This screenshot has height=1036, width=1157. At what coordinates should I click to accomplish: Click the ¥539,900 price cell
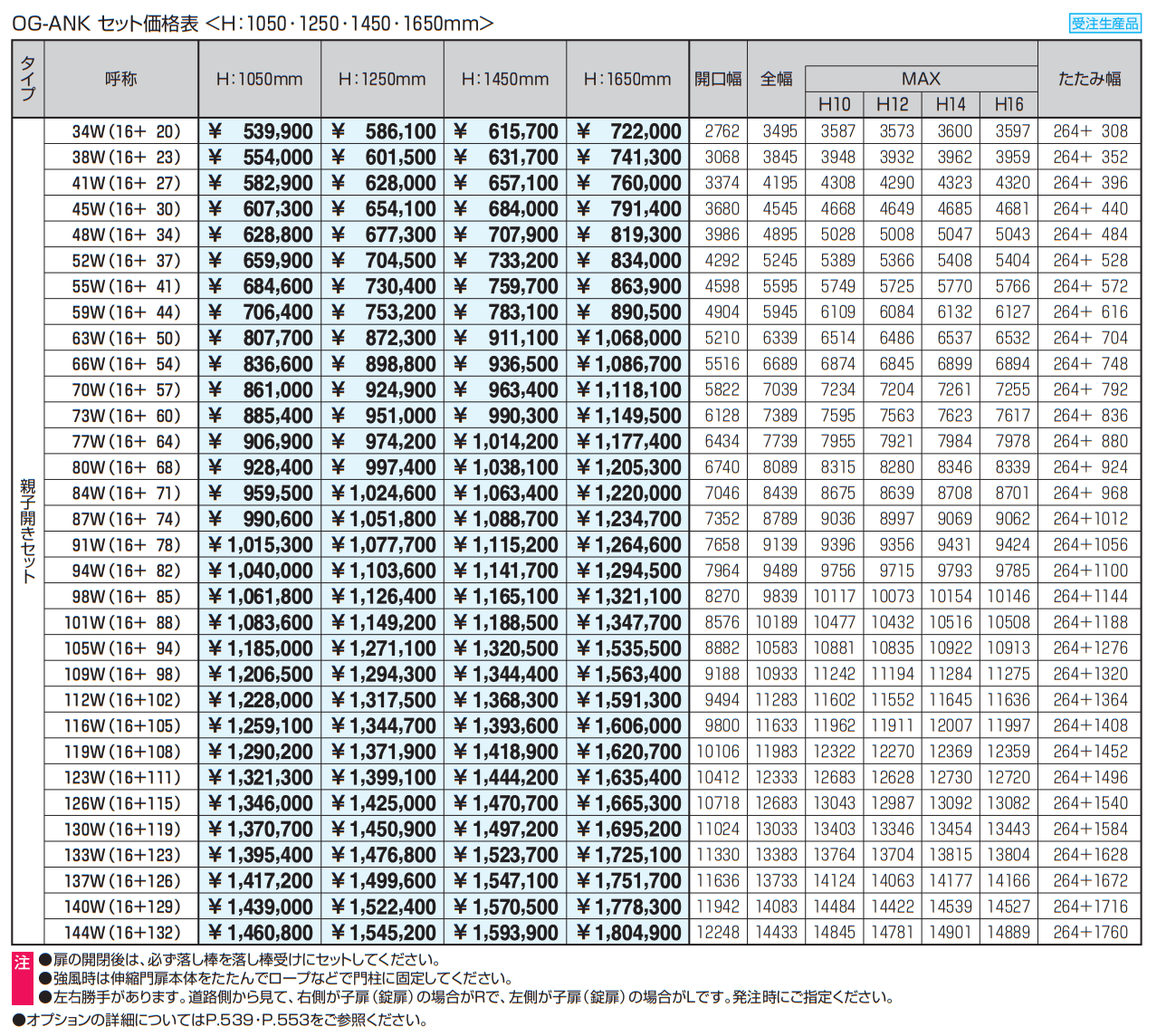(261, 131)
